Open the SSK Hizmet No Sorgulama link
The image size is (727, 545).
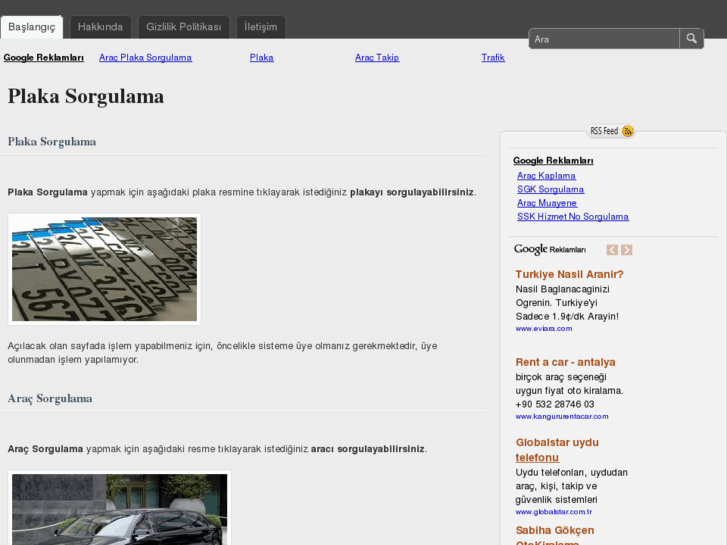click(x=573, y=217)
